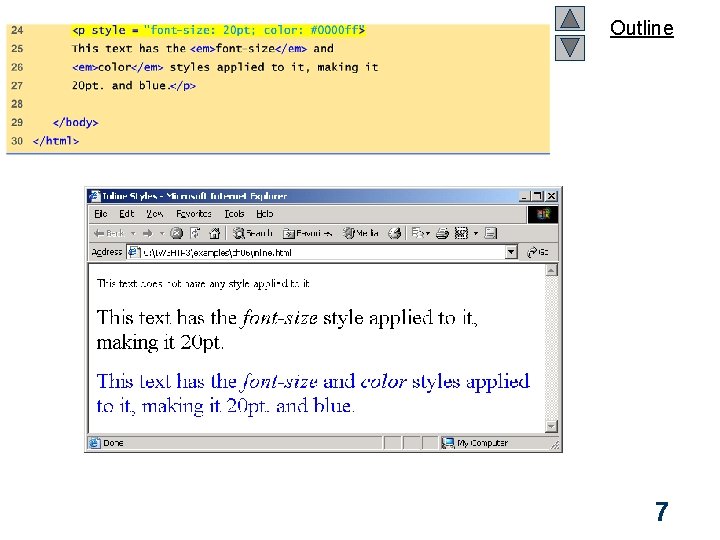Click the Back arrow in Internet Explorer
Image resolution: width=720 pixels, height=540 pixels.
109,233
